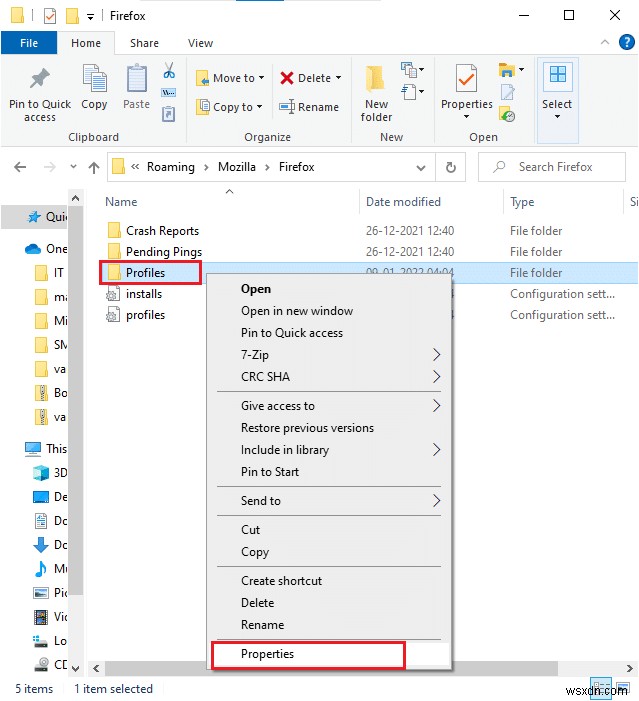The width and height of the screenshot is (639, 701).
Task: Choose Send to in context menu
Action: (x=329, y=501)
